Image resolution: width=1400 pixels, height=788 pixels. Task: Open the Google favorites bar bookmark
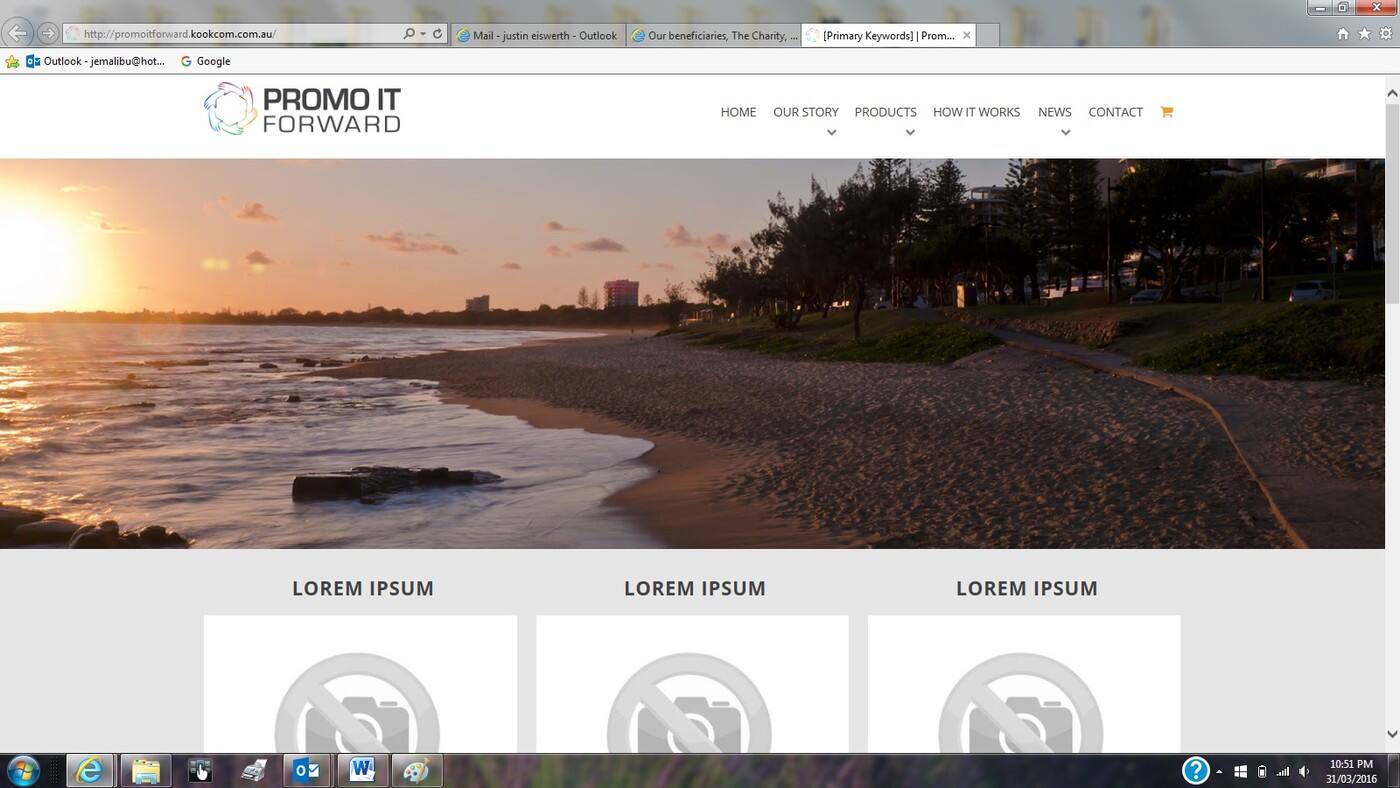pyautogui.click(x=205, y=61)
